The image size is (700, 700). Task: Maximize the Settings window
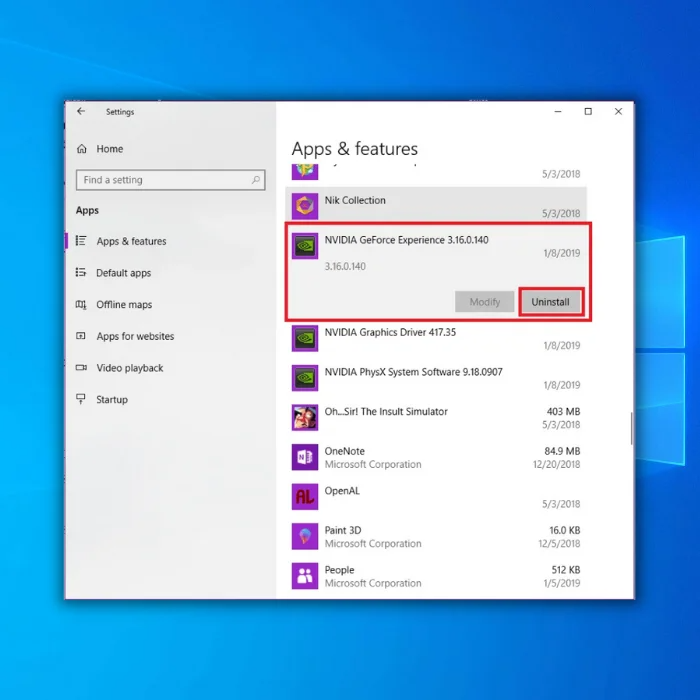588,111
